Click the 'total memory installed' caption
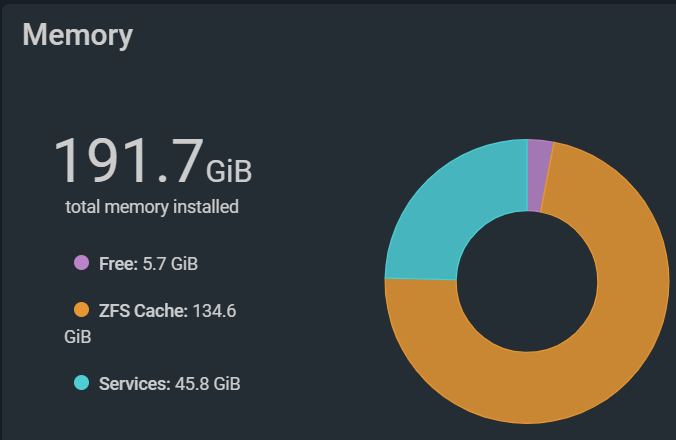Viewport: 676px width, 440px height. [152, 207]
